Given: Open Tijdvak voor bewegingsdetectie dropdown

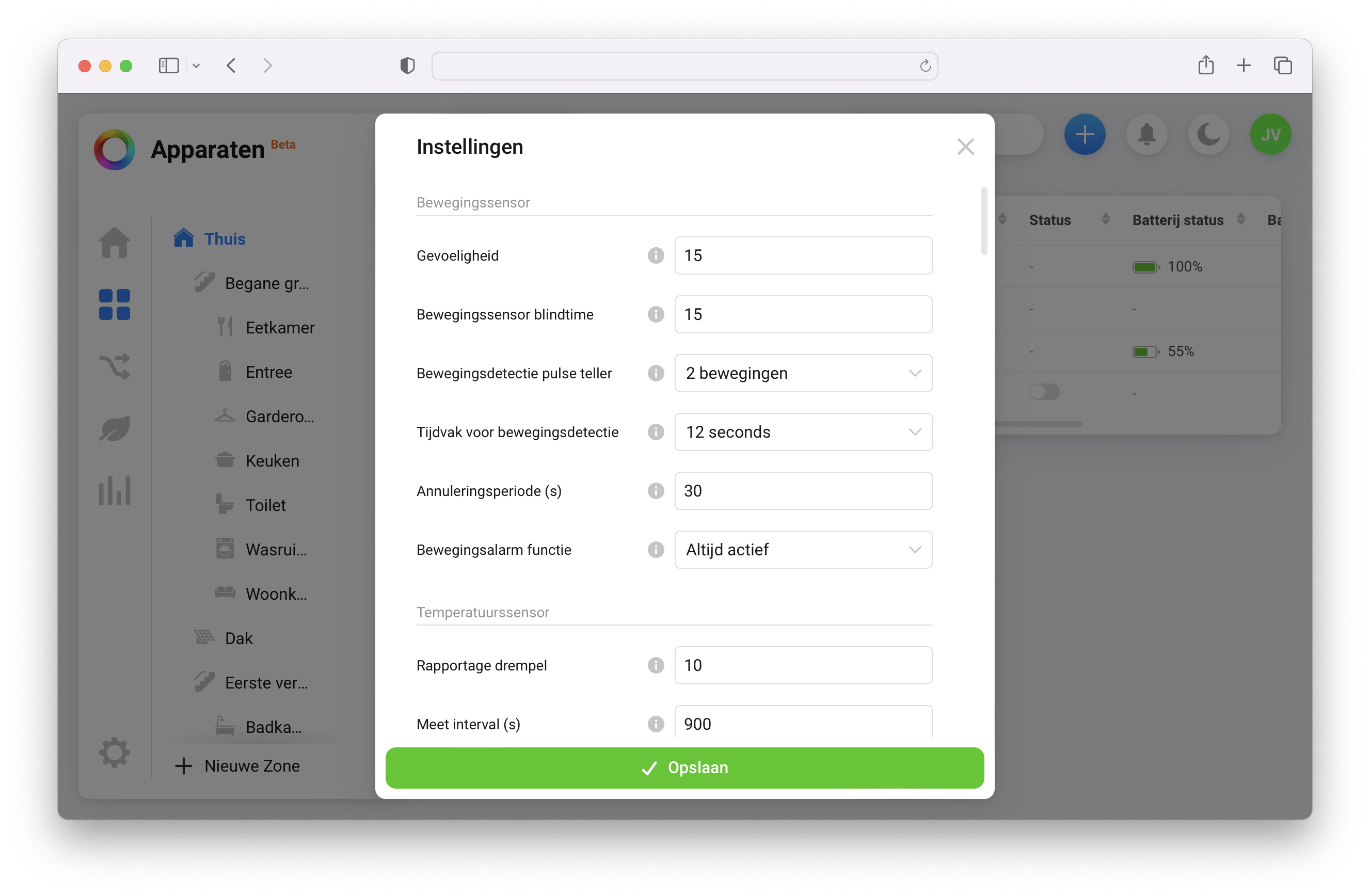Looking at the screenshot, I should click(x=803, y=431).
